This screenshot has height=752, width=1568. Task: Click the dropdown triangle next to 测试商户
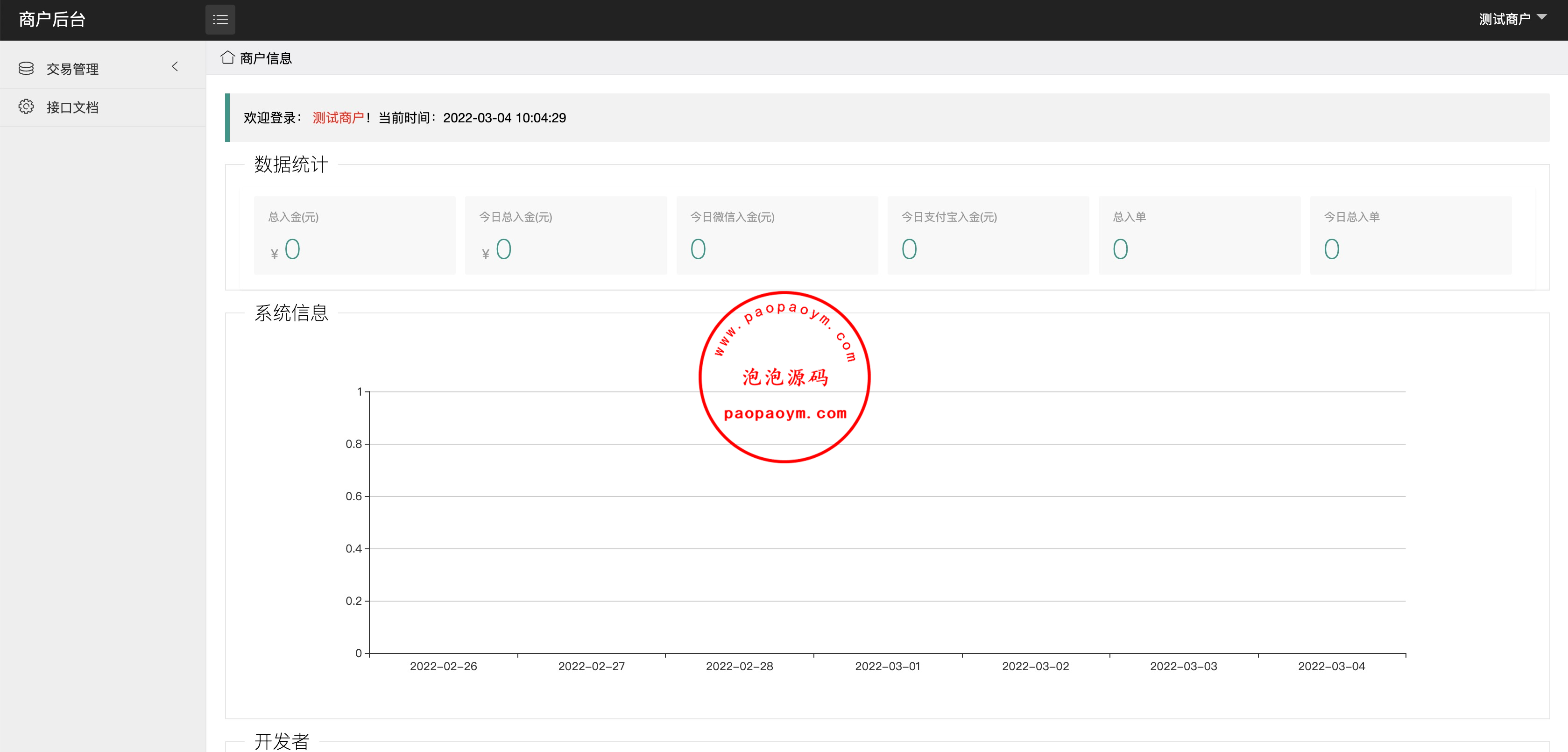click(1542, 18)
